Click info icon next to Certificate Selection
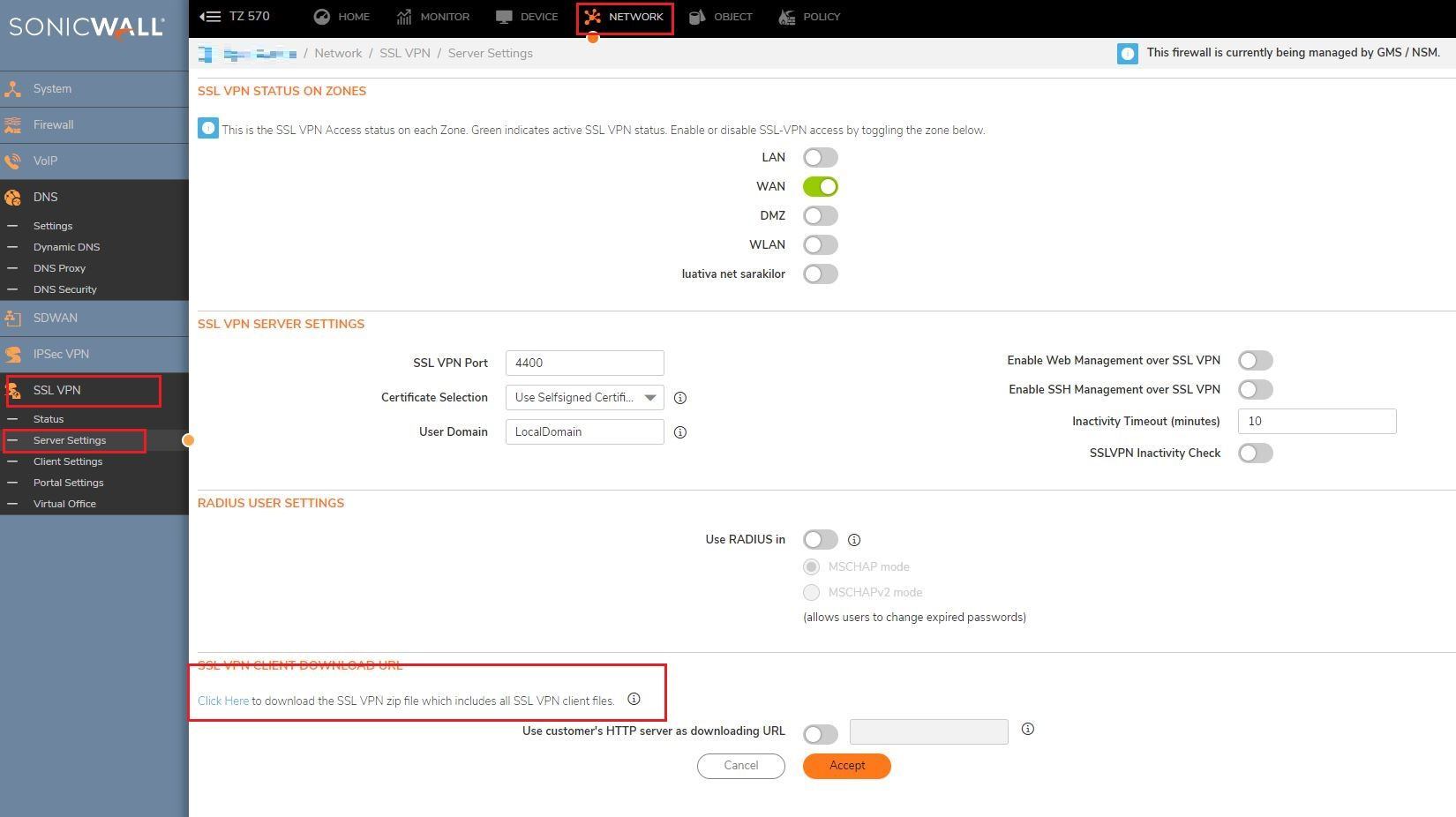This screenshot has width=1456, height=817. click(680, 398)
